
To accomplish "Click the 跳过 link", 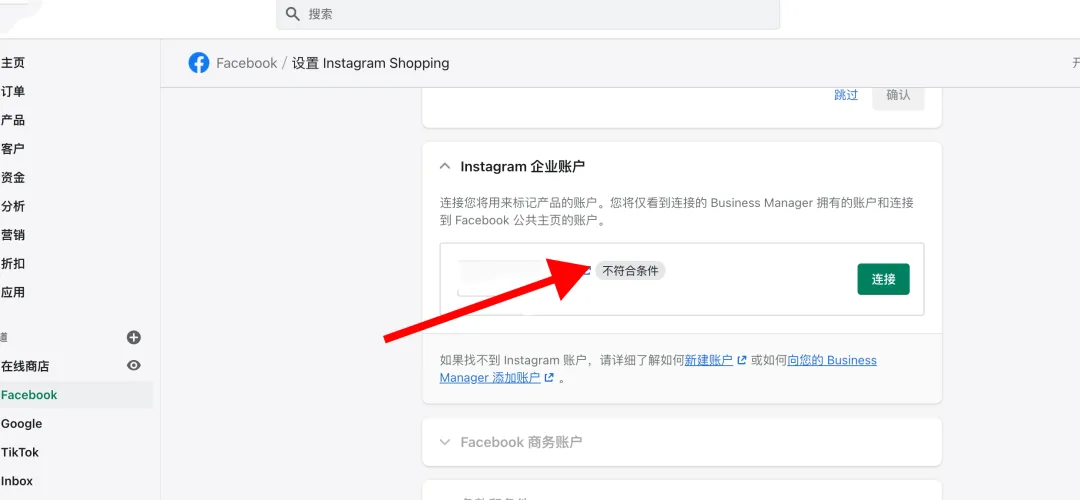I will click(846, 95).
